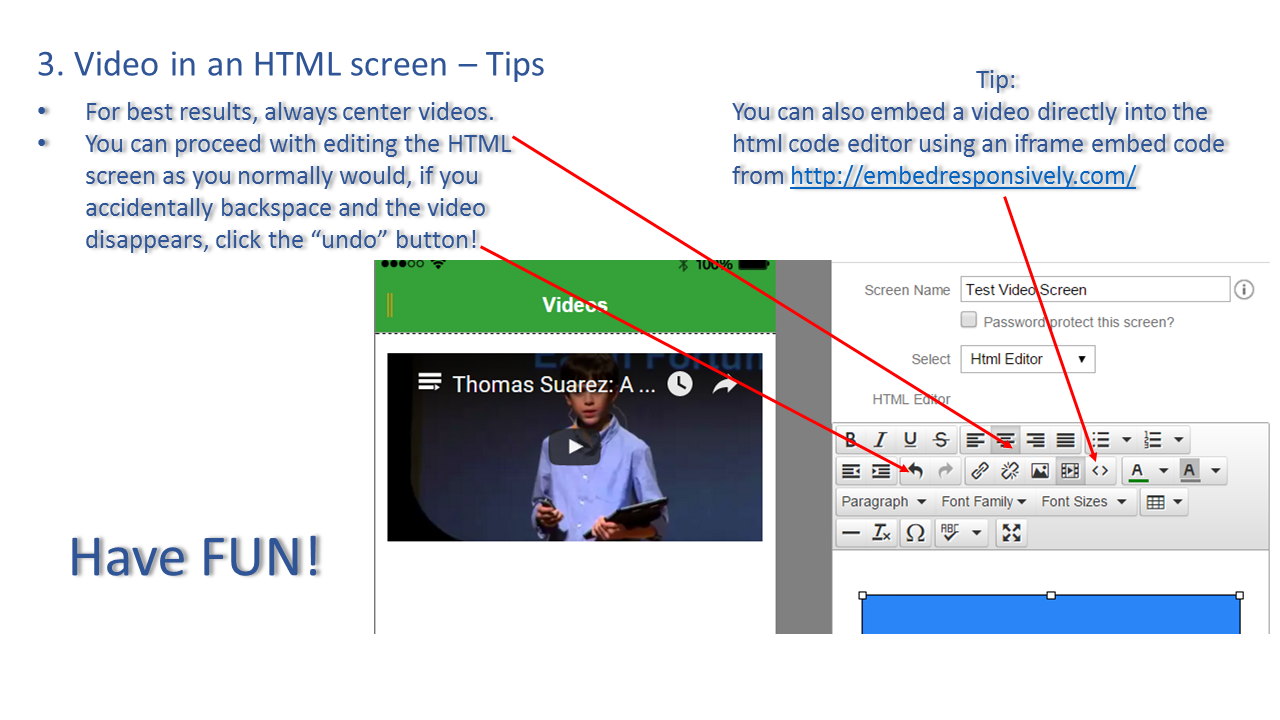
Task: Enable password protect this screen checkbox
Action: (968, 320)
